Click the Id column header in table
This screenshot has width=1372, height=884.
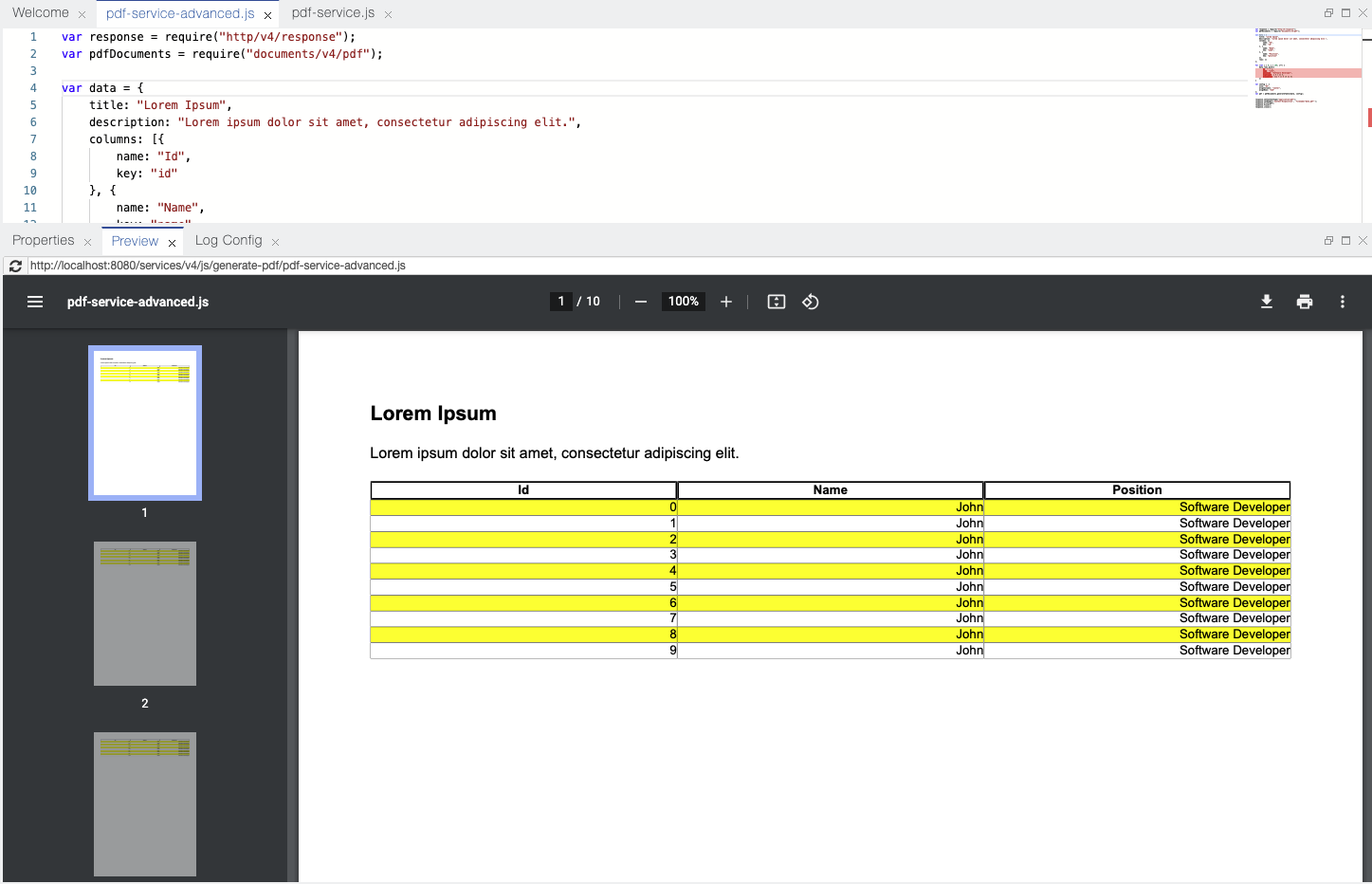pos(523,490)
